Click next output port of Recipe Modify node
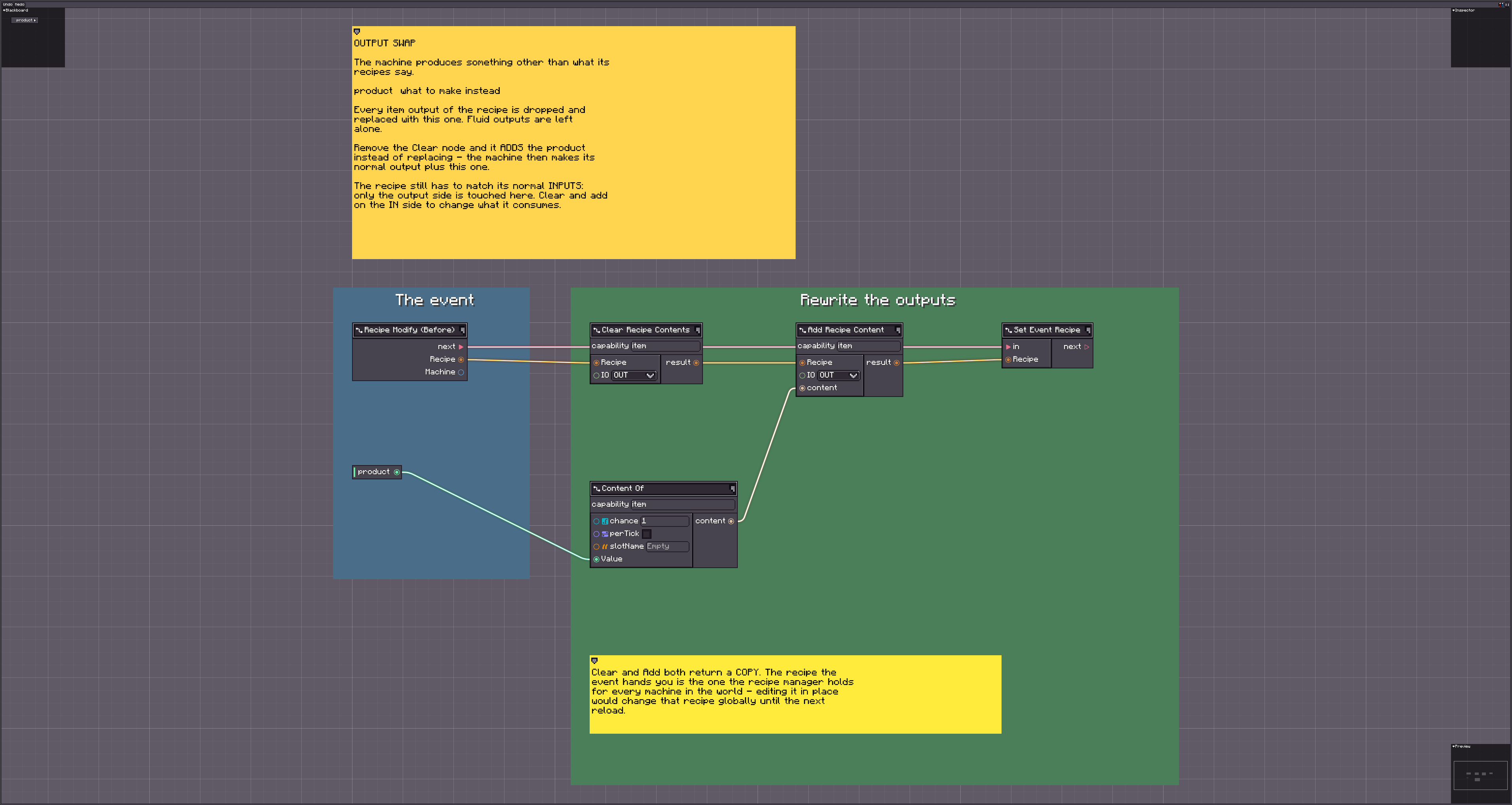Image resolution: width=1512 pixels, height=805 pixels. [x=461, y=347]
